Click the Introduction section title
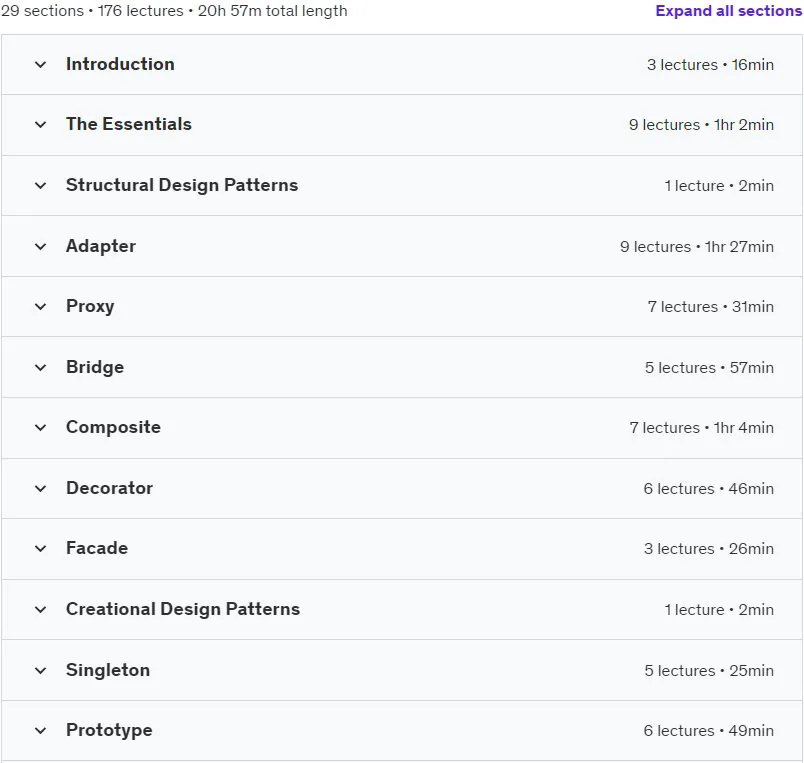This screenshot has width=804, height=763. point(120,64)
